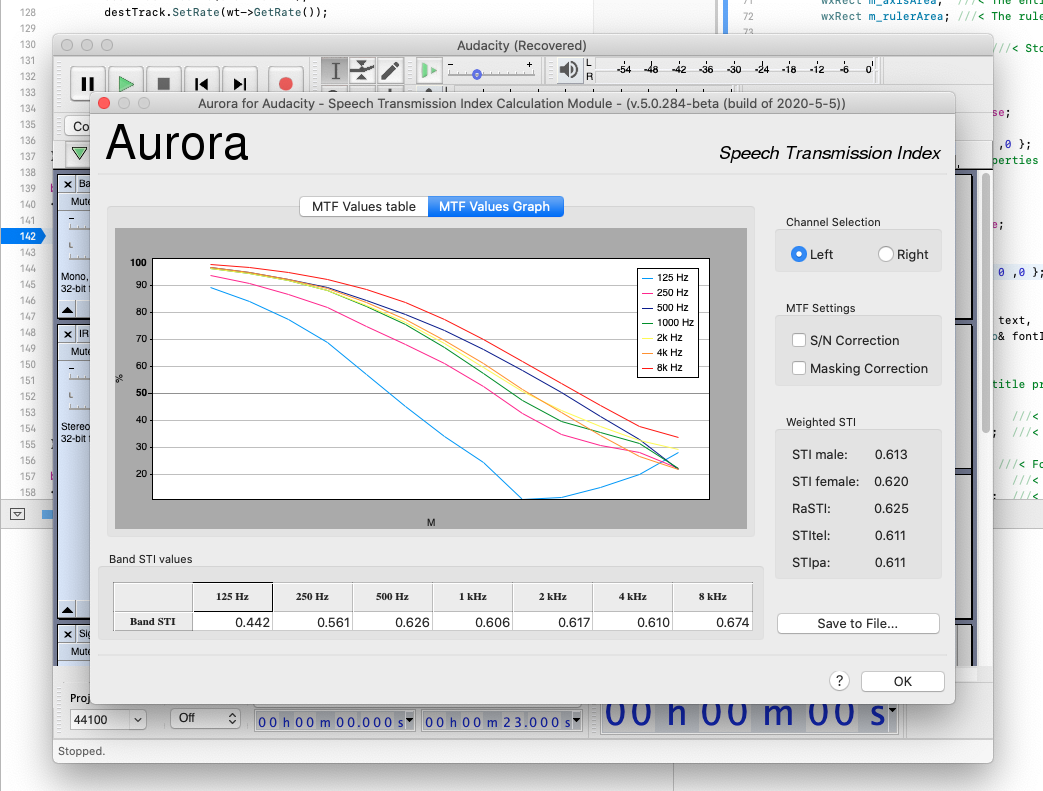The image size is (1043, 791).
Task: Click the Band STI row header
Action: pos(153,621)
